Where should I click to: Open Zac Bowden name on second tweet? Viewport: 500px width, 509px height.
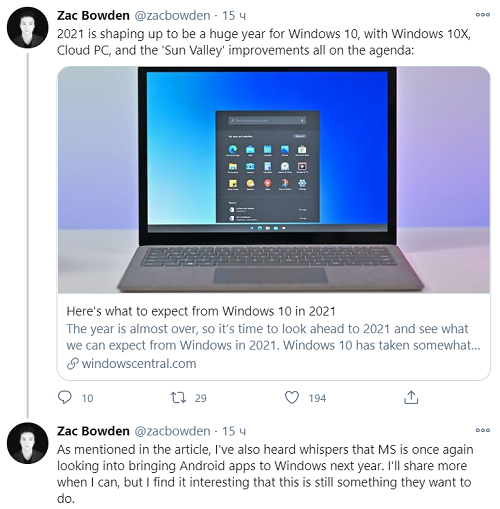click(x=93, y=431)
